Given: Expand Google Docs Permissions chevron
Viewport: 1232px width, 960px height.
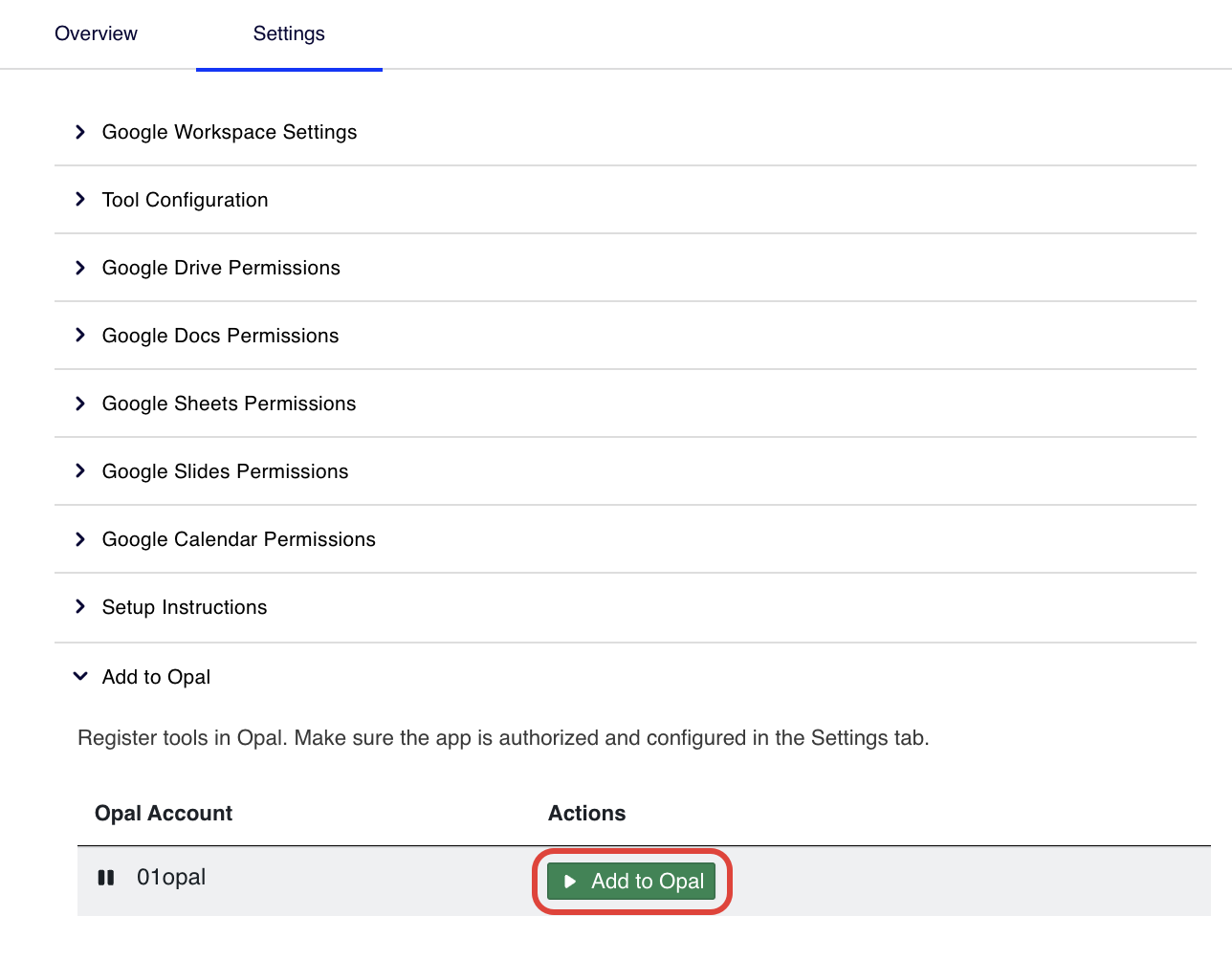Looking at the screenshot, I should pyautogui.click(x=80, y=336).
